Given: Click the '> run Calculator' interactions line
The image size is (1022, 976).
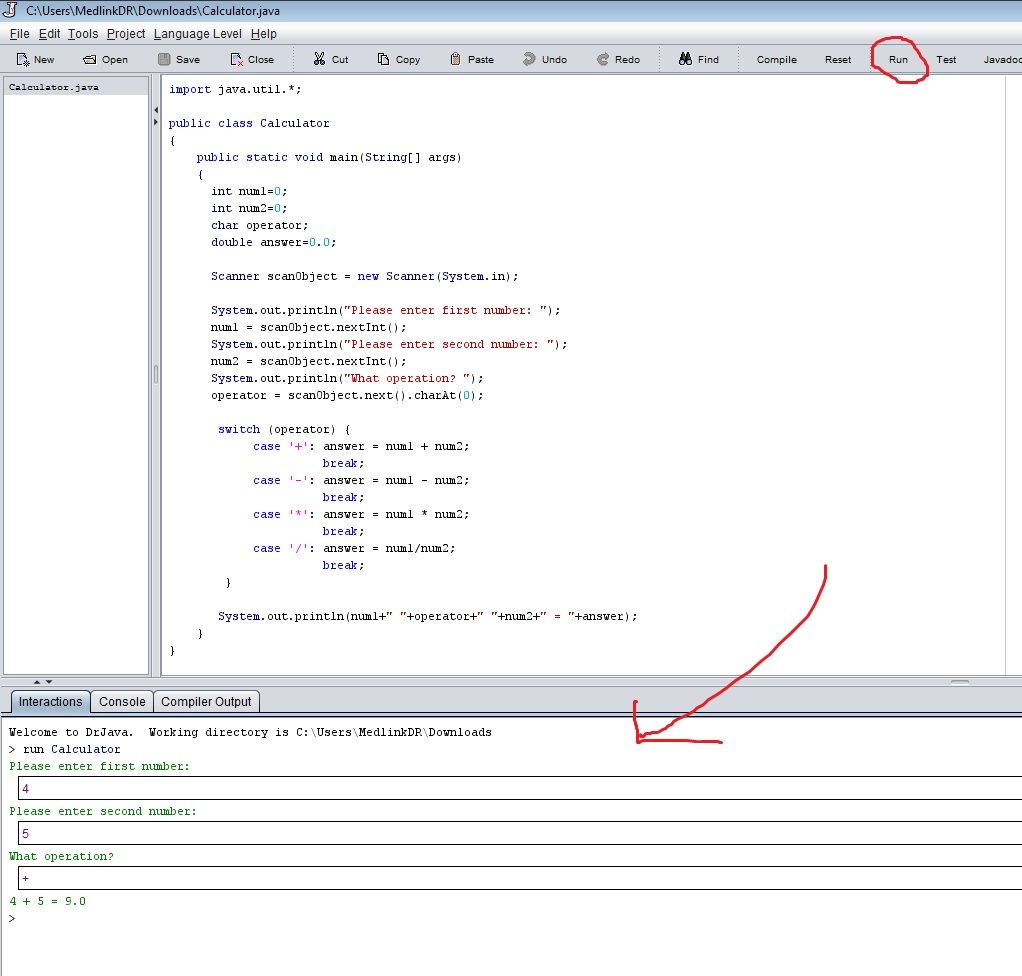Looking at the screenshot, I should coord(65,749).
